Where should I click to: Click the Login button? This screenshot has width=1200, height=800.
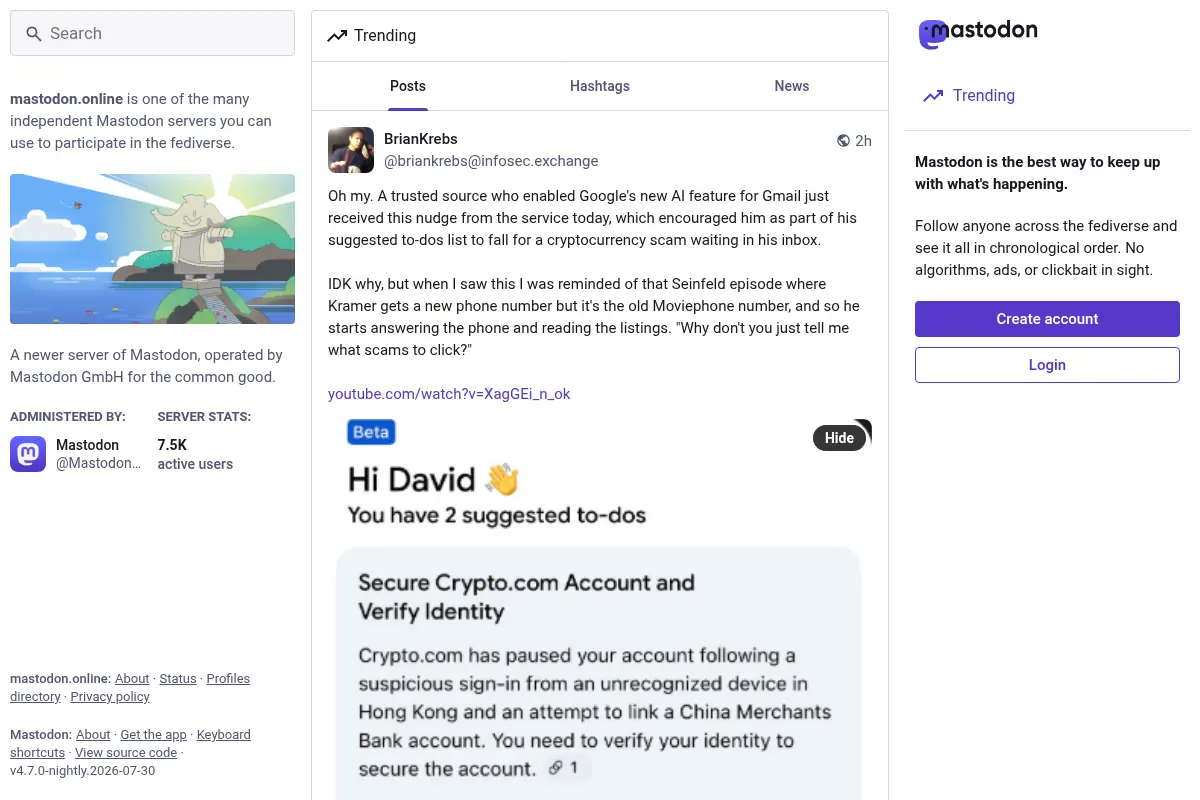[1047, 365]
